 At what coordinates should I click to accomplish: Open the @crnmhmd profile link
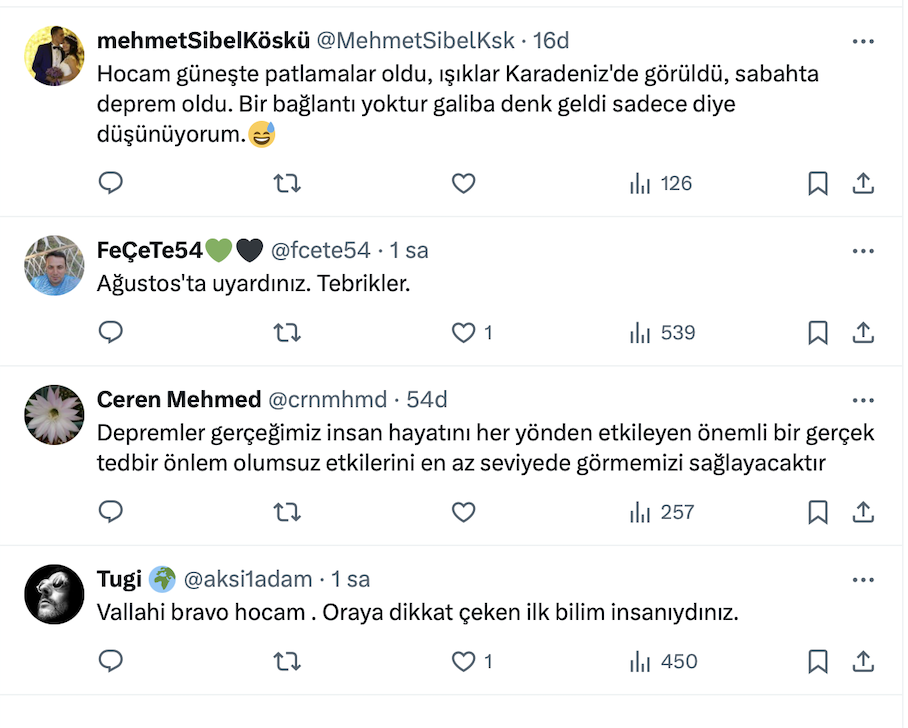[328, 400]
